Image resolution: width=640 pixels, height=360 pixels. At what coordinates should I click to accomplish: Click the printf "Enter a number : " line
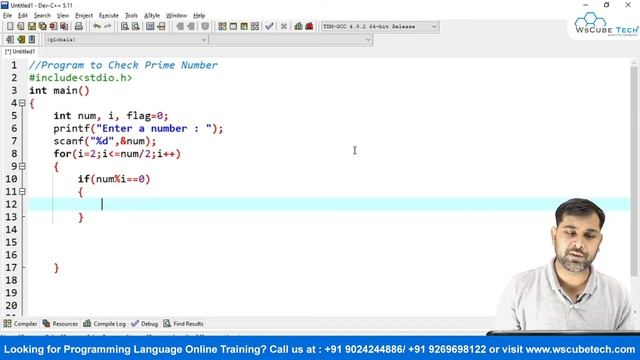138,128
